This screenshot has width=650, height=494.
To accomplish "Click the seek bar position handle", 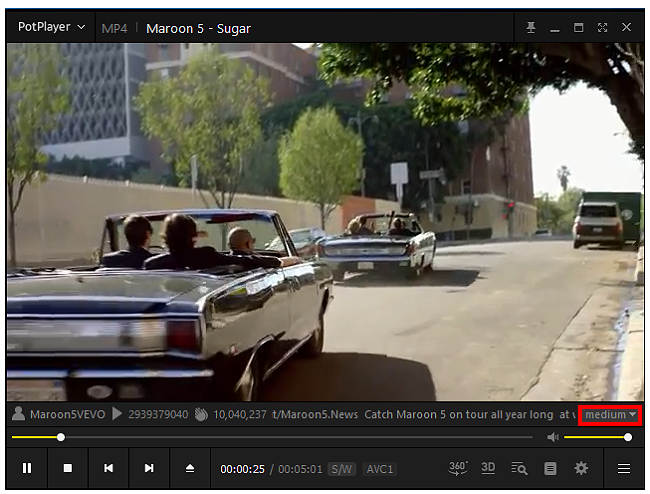I will (x=61, y=437).
